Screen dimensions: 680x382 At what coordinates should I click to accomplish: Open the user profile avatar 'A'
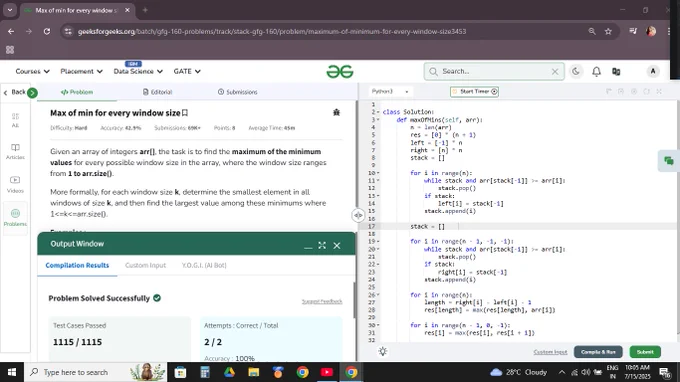tap(653, 72)
